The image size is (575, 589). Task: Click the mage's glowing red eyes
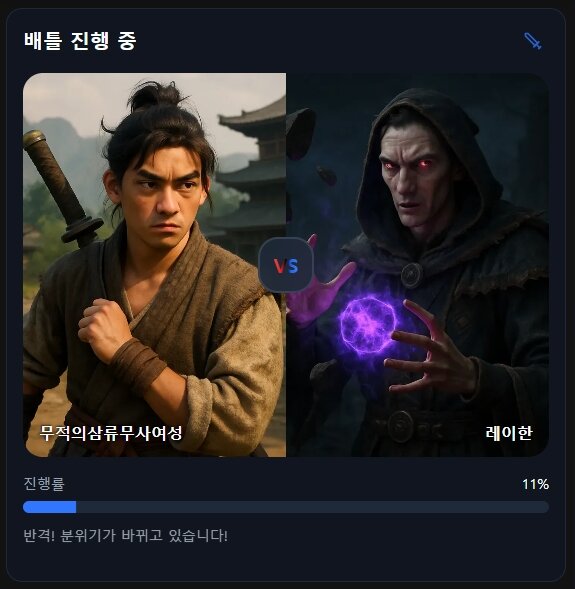(407, 165)
